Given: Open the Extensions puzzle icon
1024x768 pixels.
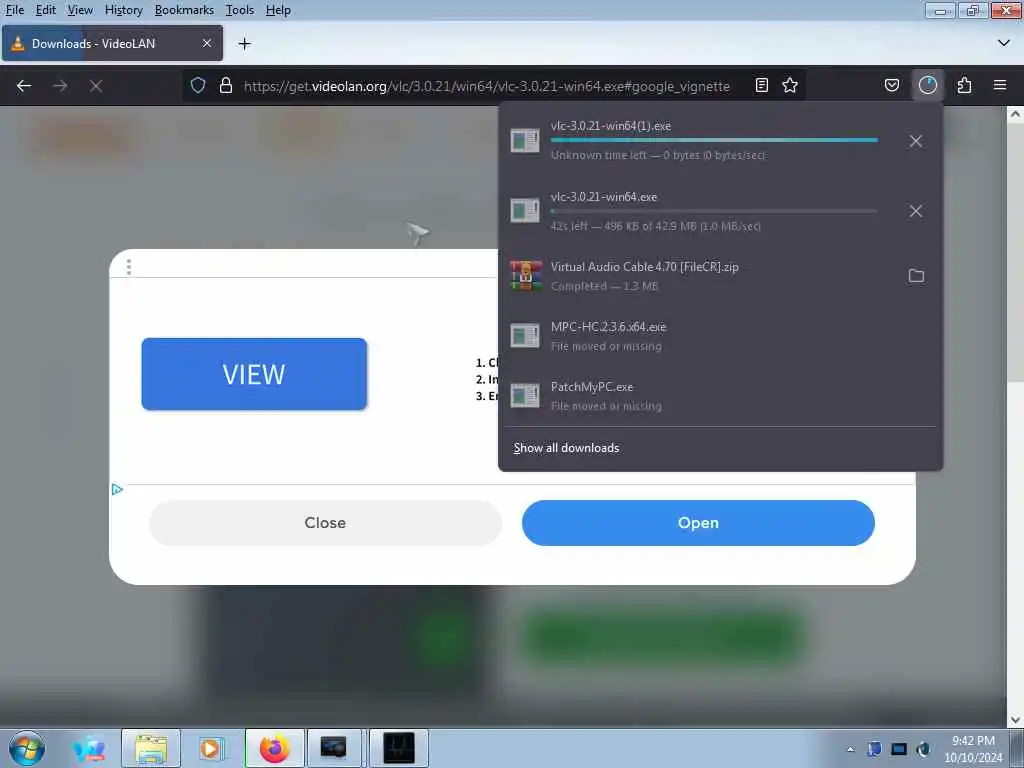Looking at the screenshot, I should [964, 86].
